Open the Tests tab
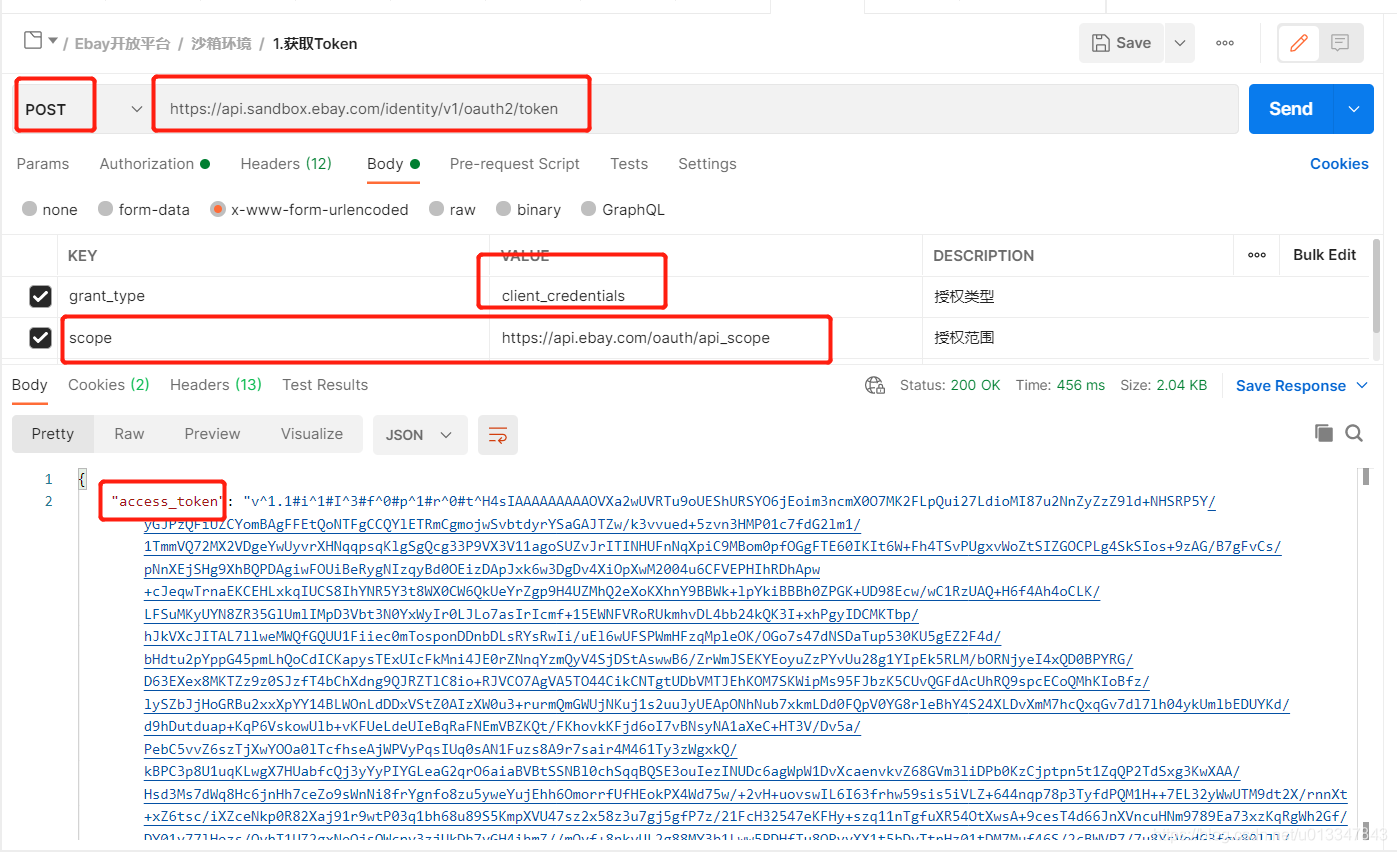The height and width of the screenshot is (853, 1397). click(x=629, y=164)
